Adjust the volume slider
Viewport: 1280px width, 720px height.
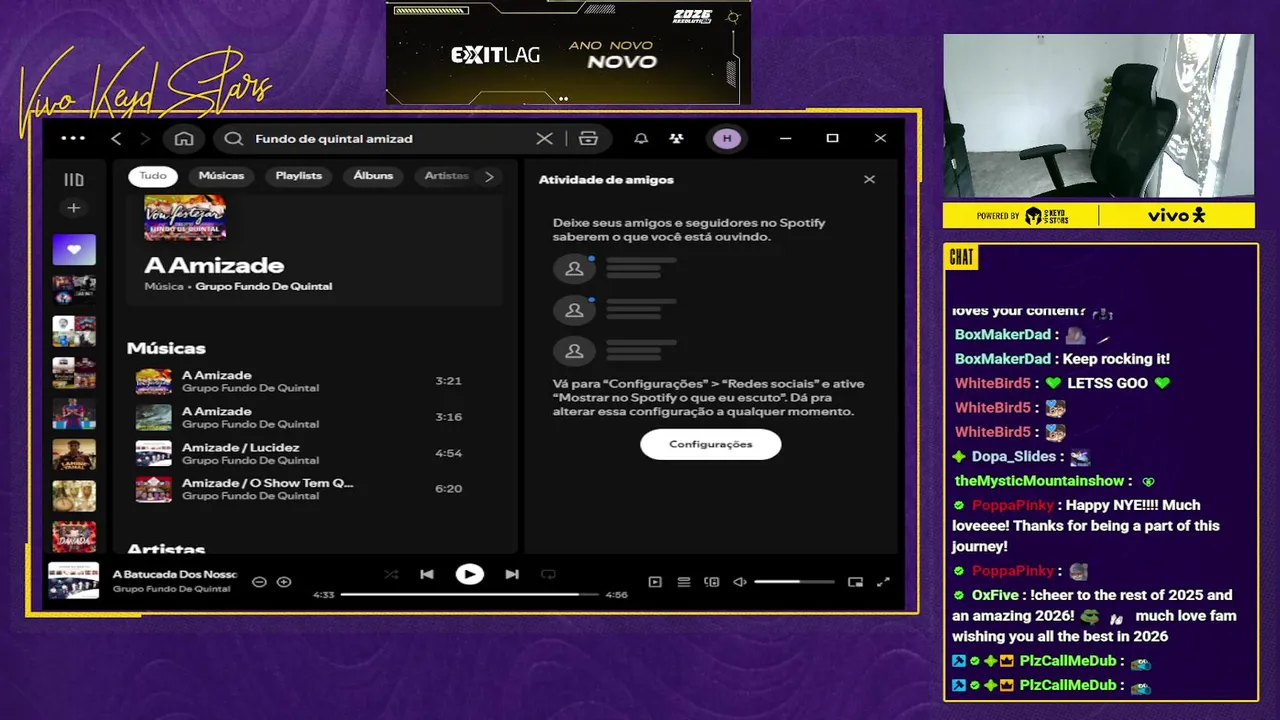[794, 582]
